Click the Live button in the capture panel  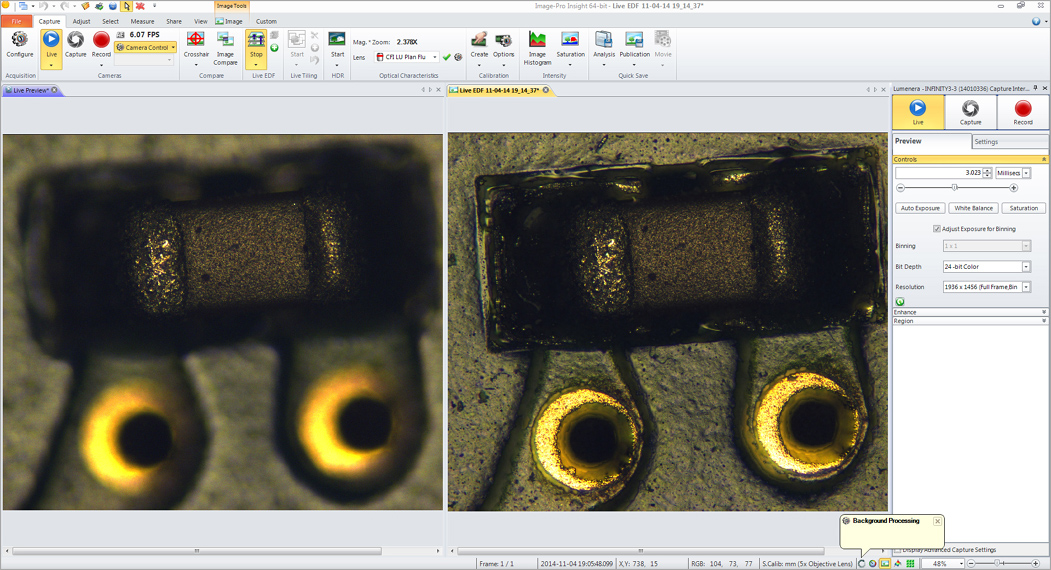point(918,112)
